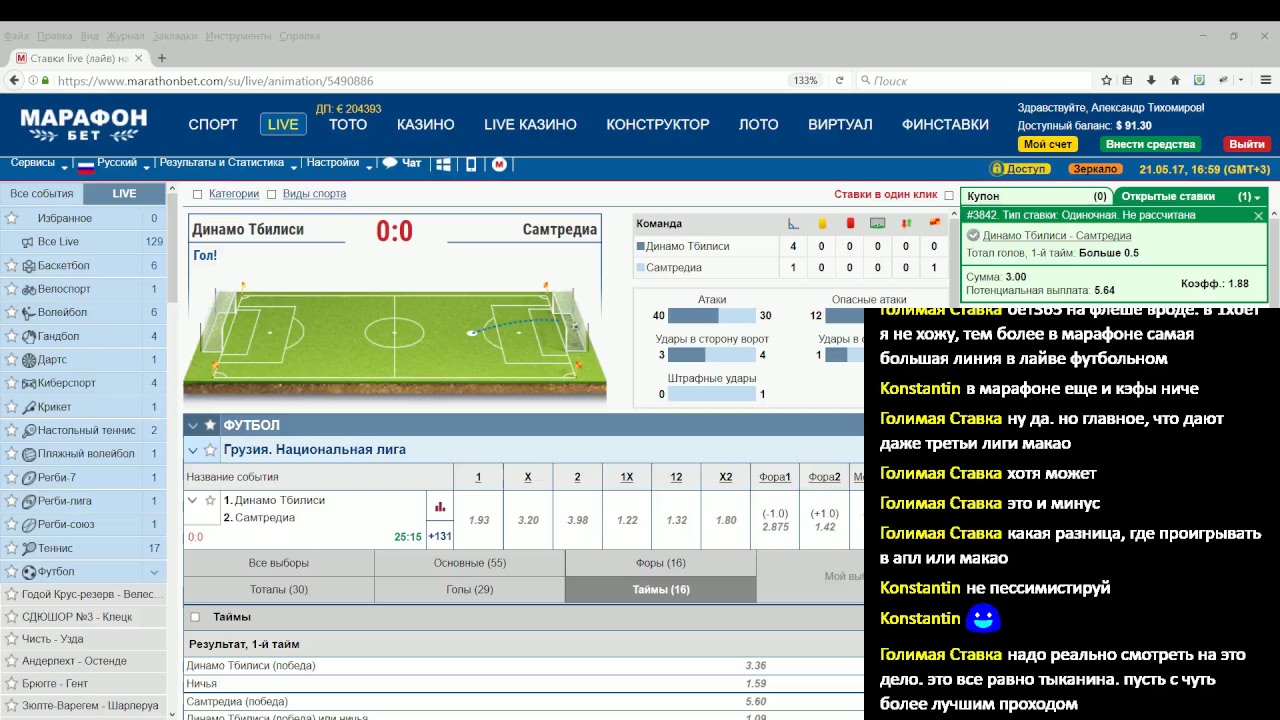Toggle favorite star for Регби-7

click(11, 478)
